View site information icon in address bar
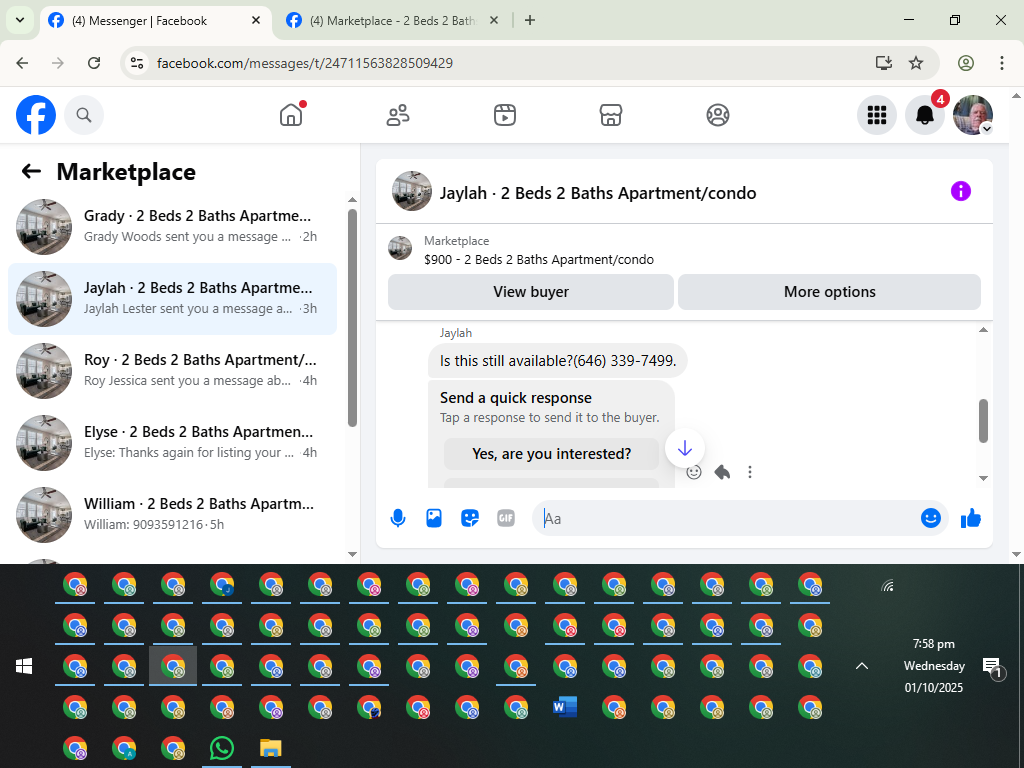 (137, 63)
